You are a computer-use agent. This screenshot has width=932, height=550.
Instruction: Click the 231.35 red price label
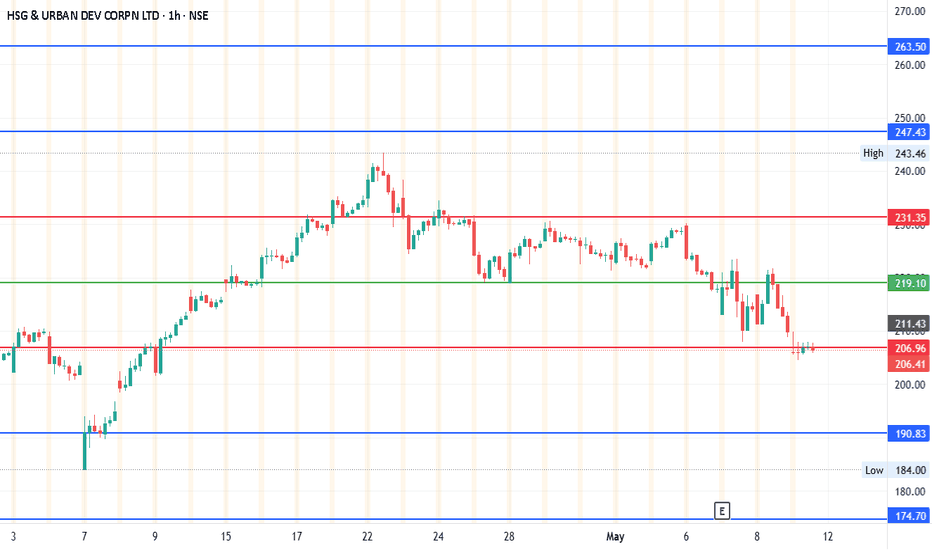pos(909,218)
